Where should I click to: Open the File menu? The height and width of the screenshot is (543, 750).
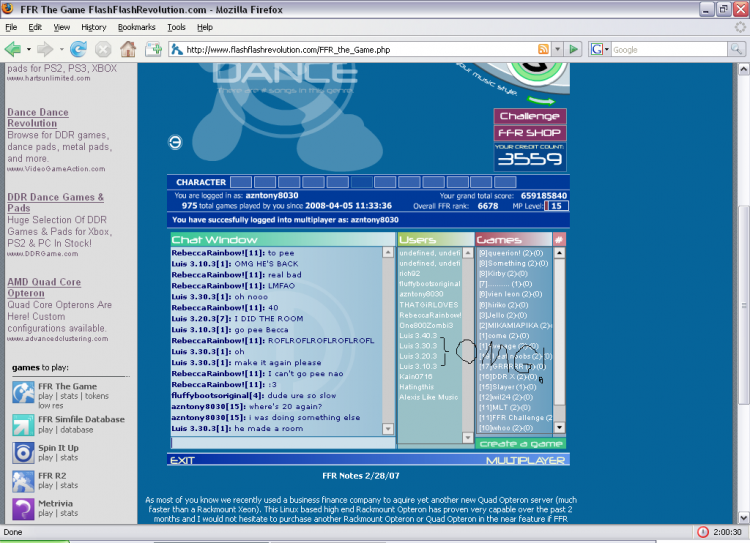click(11, 27)
